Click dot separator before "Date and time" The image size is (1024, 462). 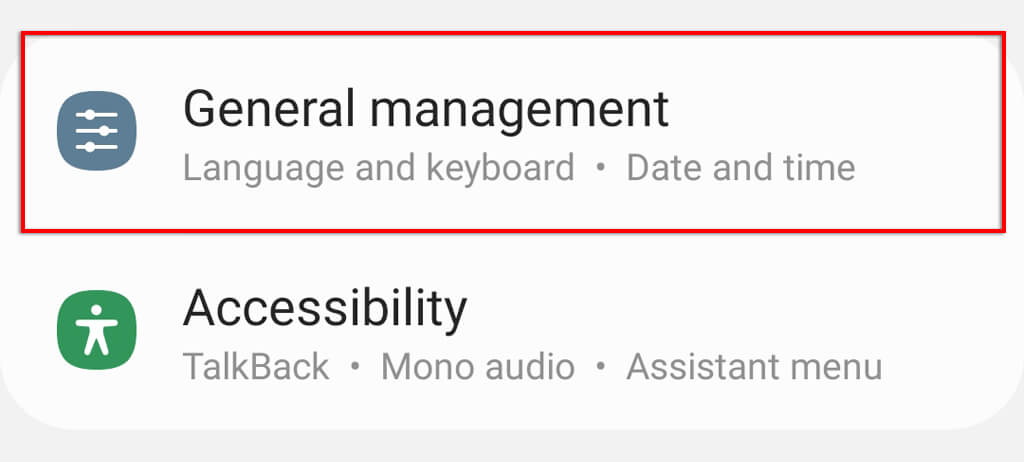pos(601,167)
